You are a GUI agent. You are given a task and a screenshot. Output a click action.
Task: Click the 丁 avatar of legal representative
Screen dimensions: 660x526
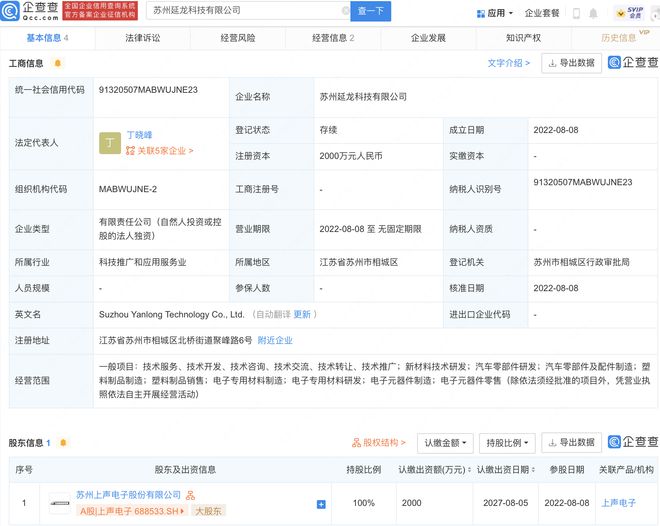pos(110,143)
